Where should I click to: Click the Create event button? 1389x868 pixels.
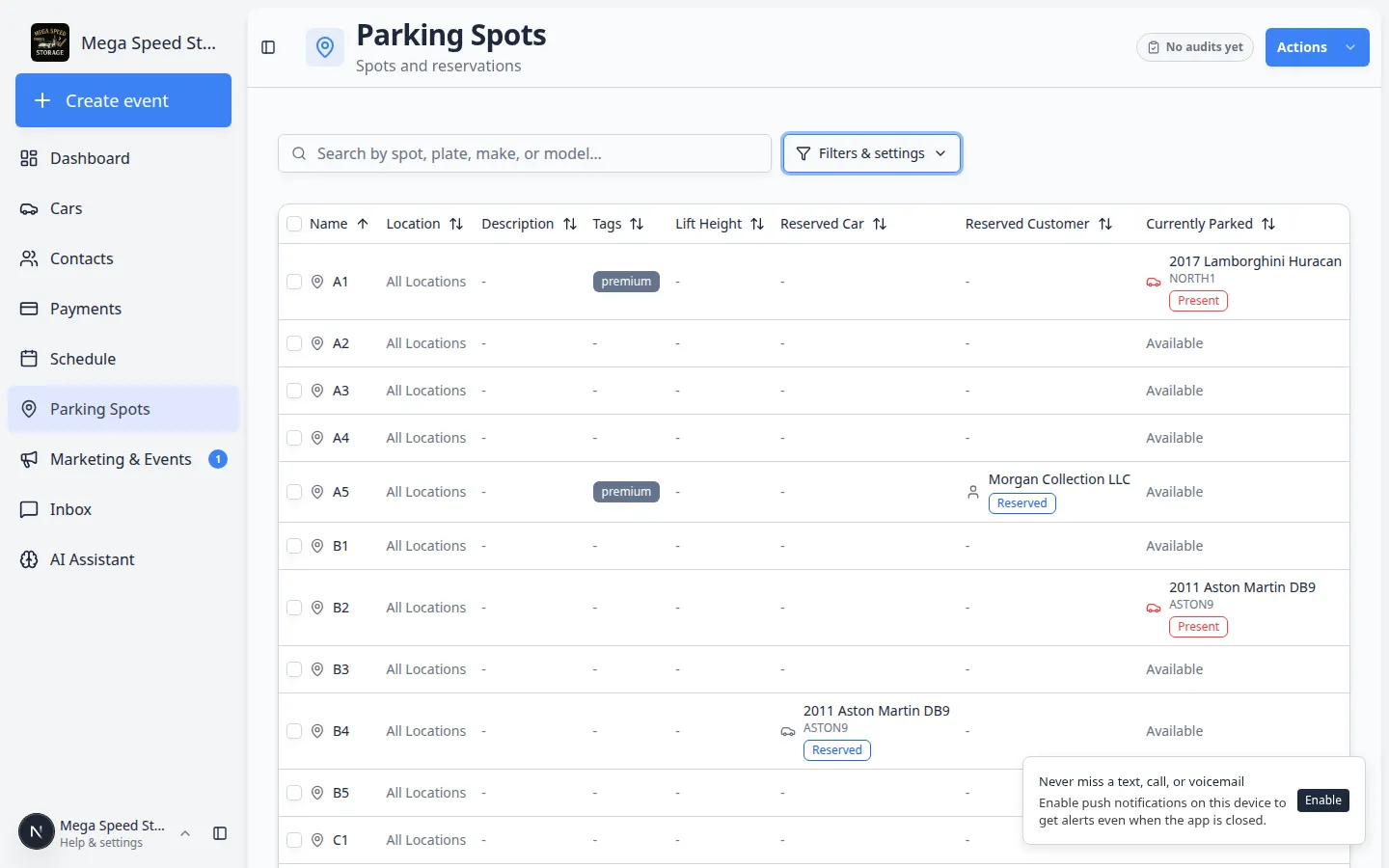(x=123, y=100)
